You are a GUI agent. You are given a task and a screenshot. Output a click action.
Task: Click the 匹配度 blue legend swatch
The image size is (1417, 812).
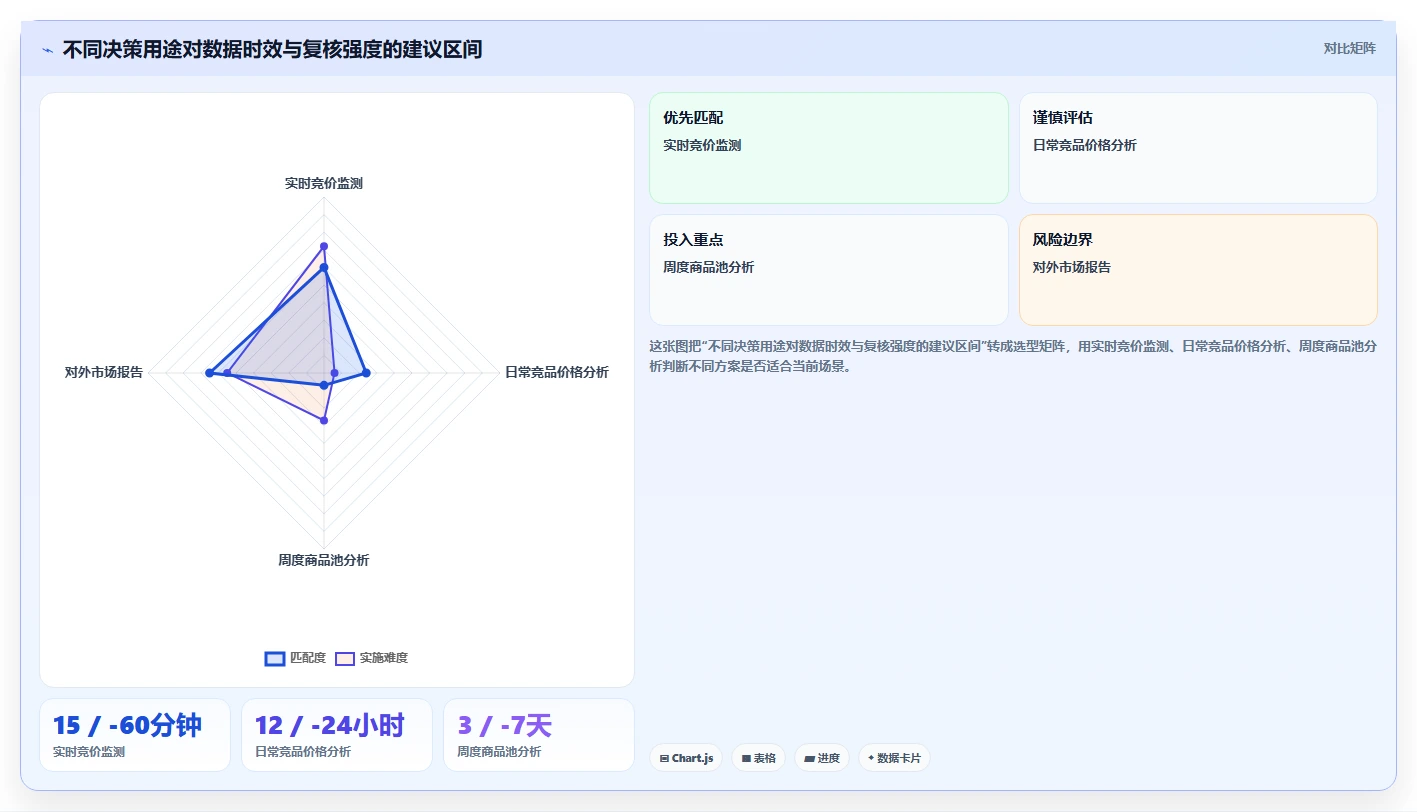(x=275, y=658)
